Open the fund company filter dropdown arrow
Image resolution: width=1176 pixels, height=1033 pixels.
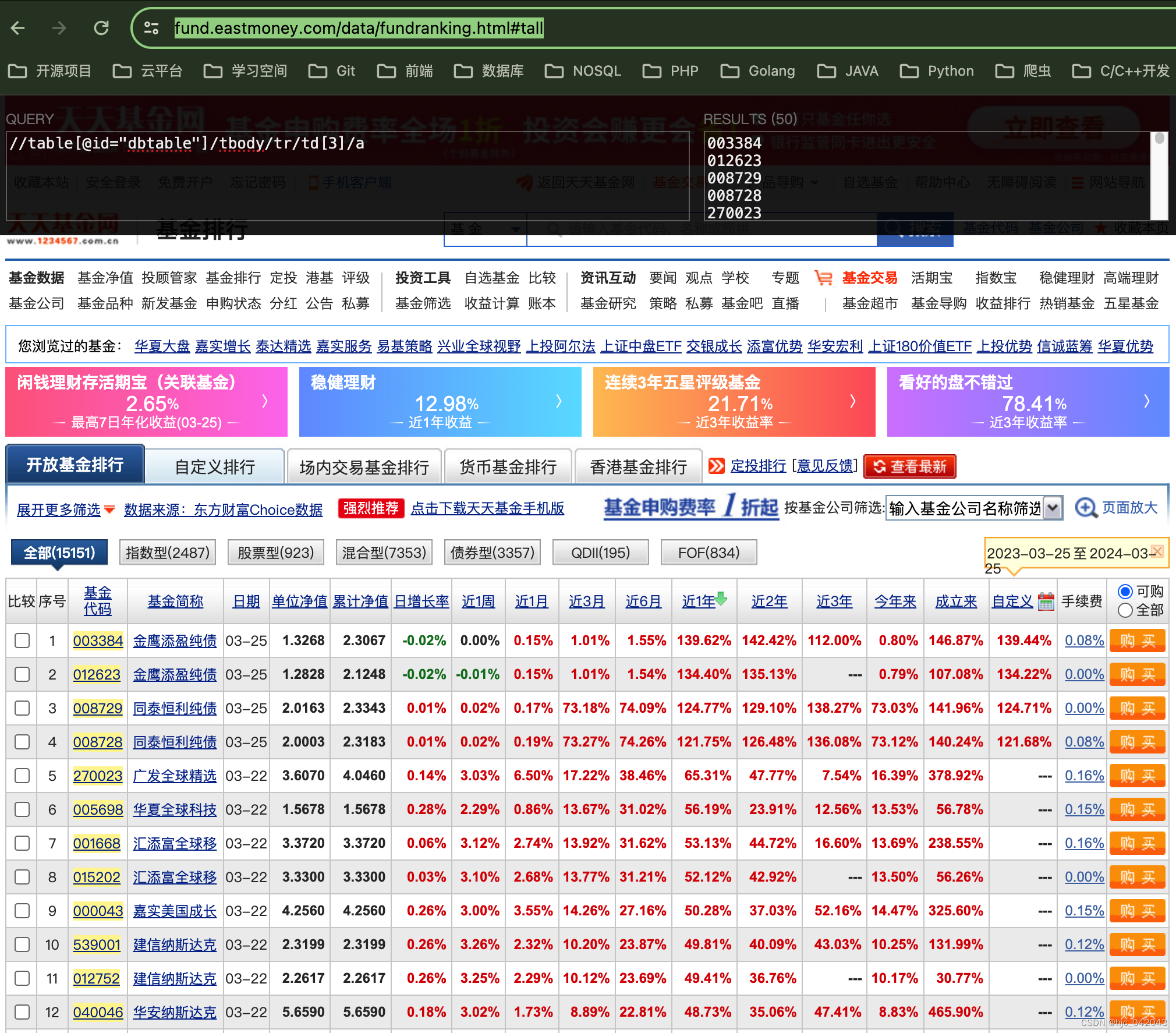1053,508
